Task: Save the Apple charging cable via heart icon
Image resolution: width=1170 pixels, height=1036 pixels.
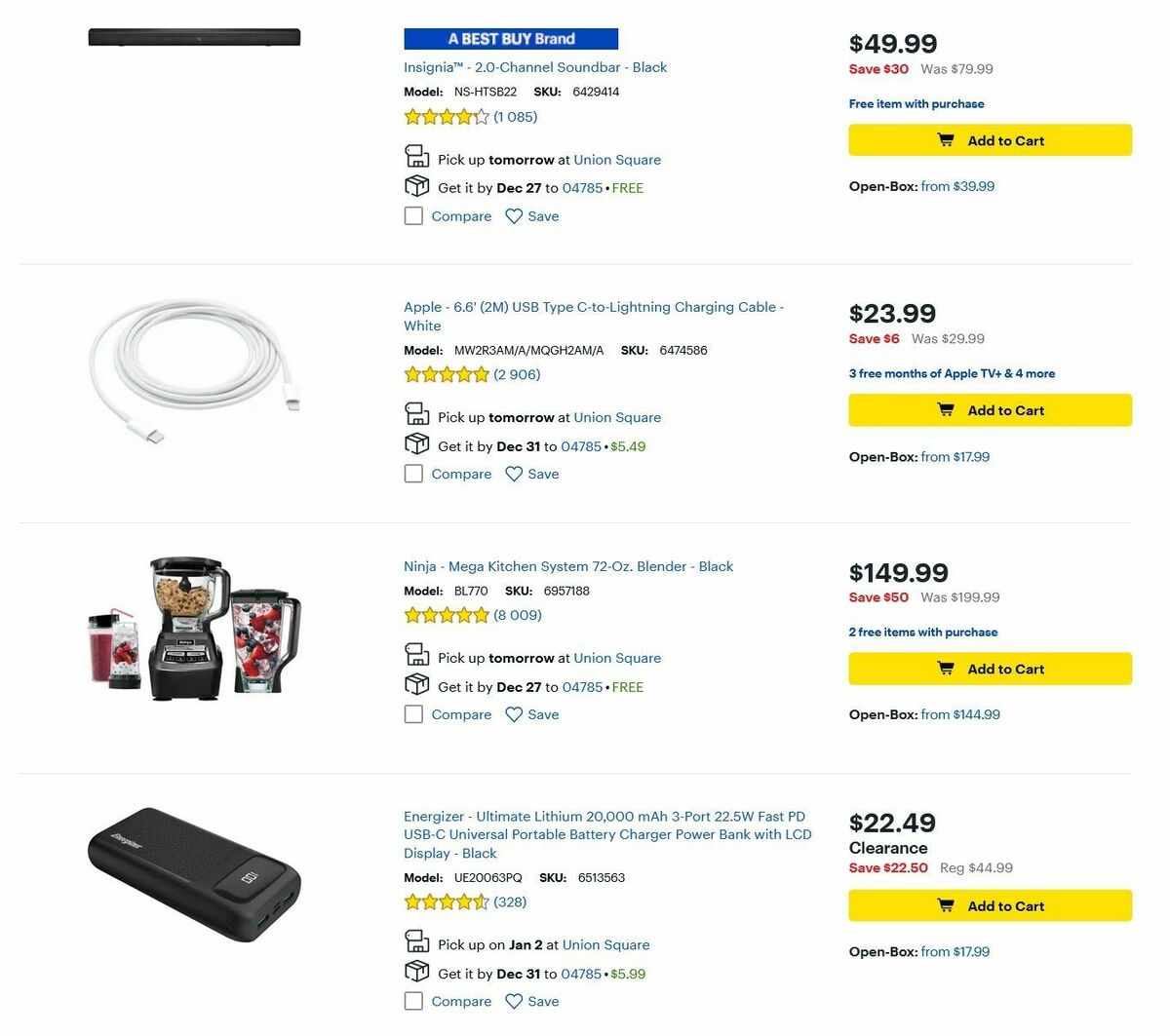Action: pos(514,474)
